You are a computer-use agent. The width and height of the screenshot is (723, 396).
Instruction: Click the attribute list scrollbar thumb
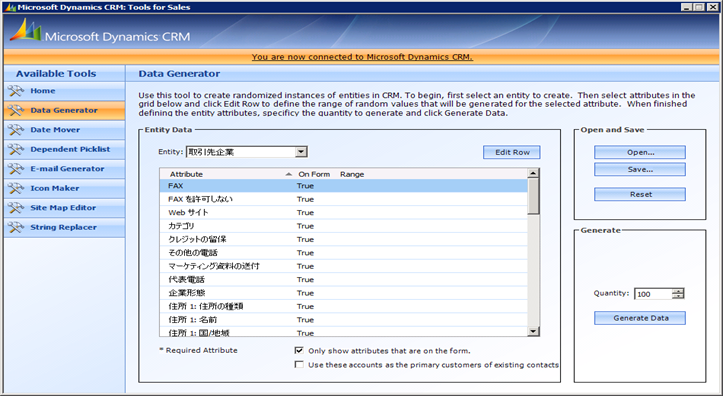click(x=533, y=196)
